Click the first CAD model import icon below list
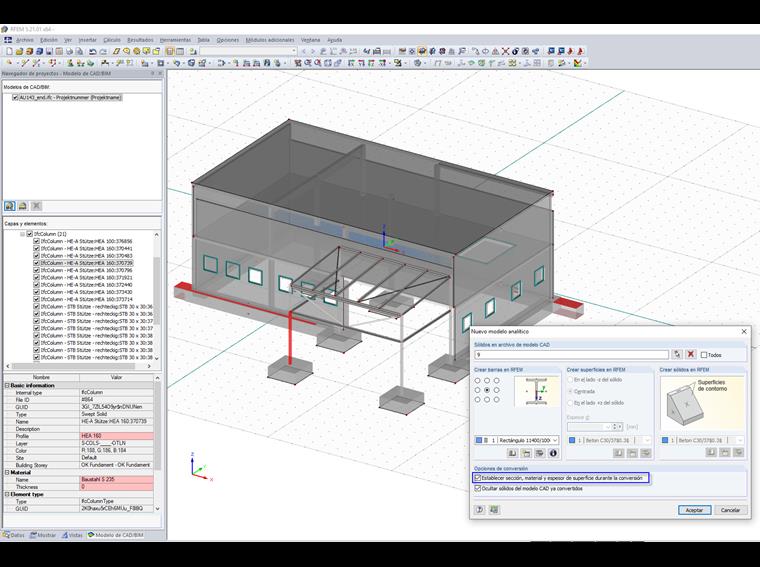The width and height of the screenshot is (760, 567). tap(10, 205)
